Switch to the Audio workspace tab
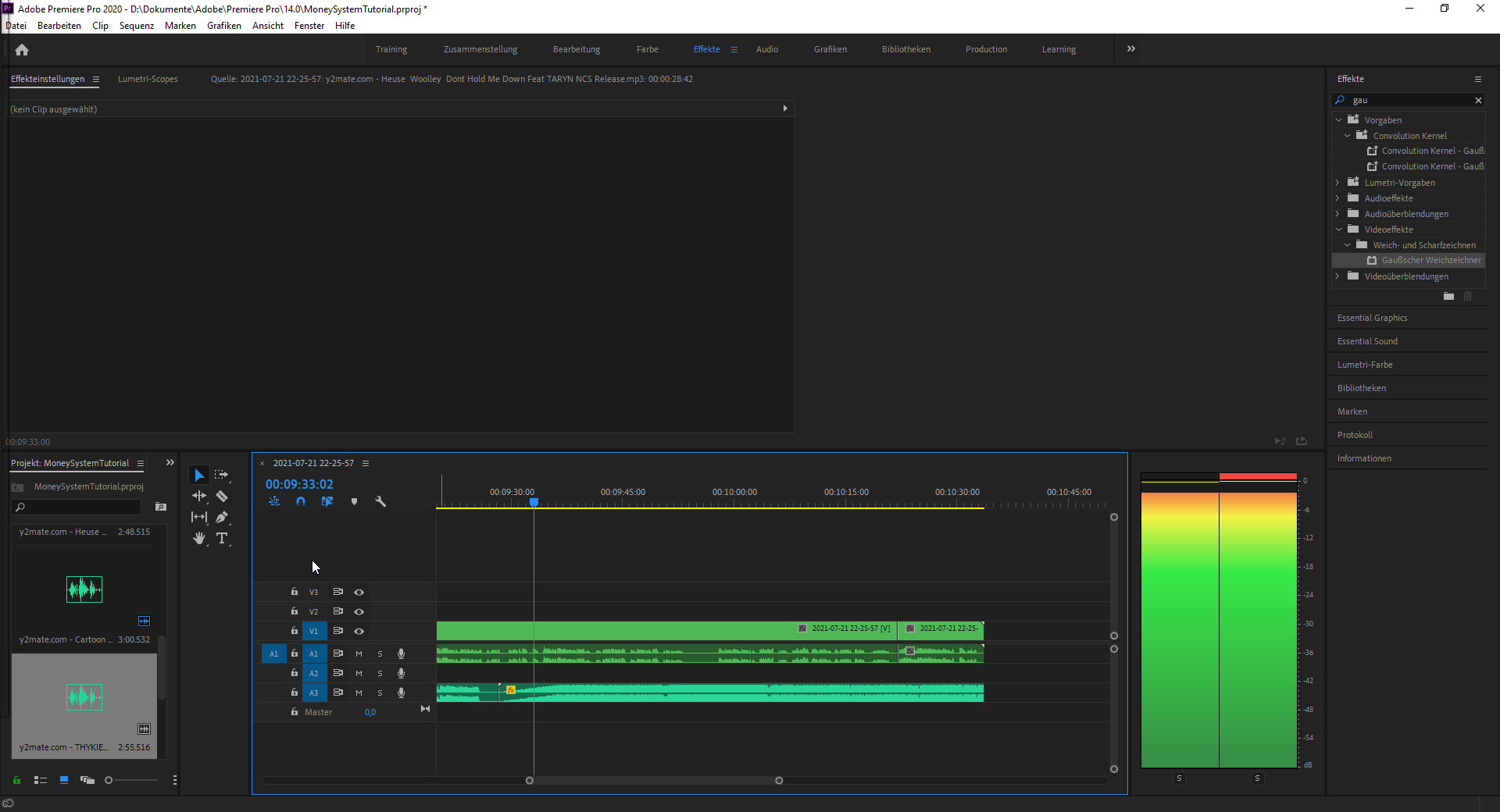 click(766, 49)
